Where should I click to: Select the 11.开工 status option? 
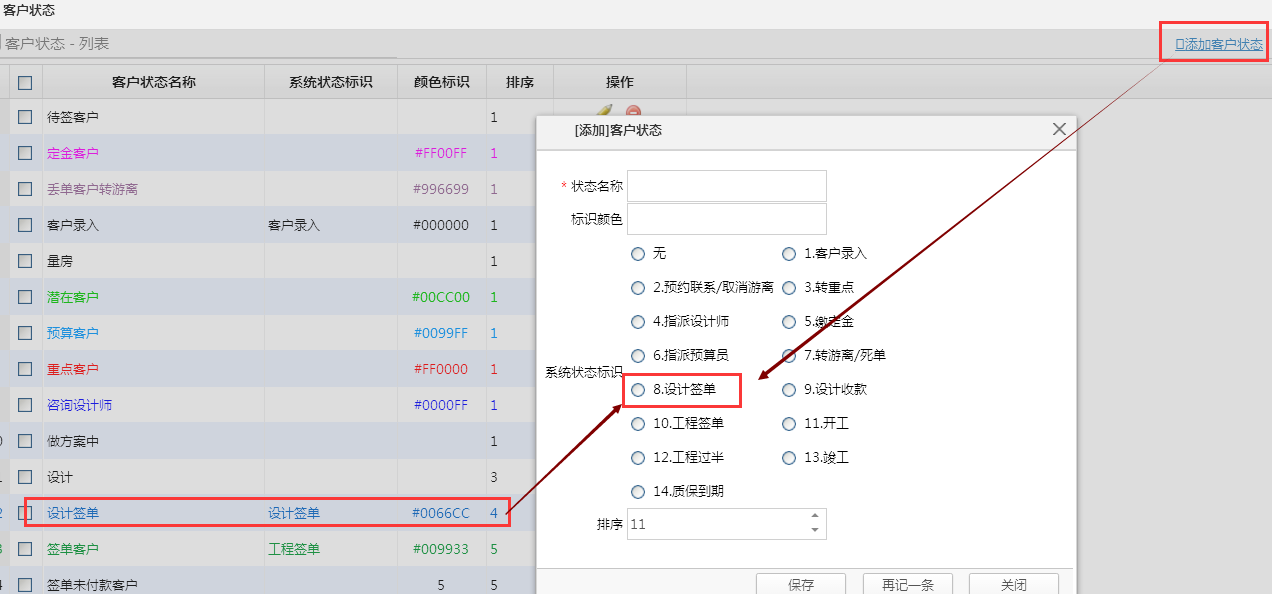789,424
